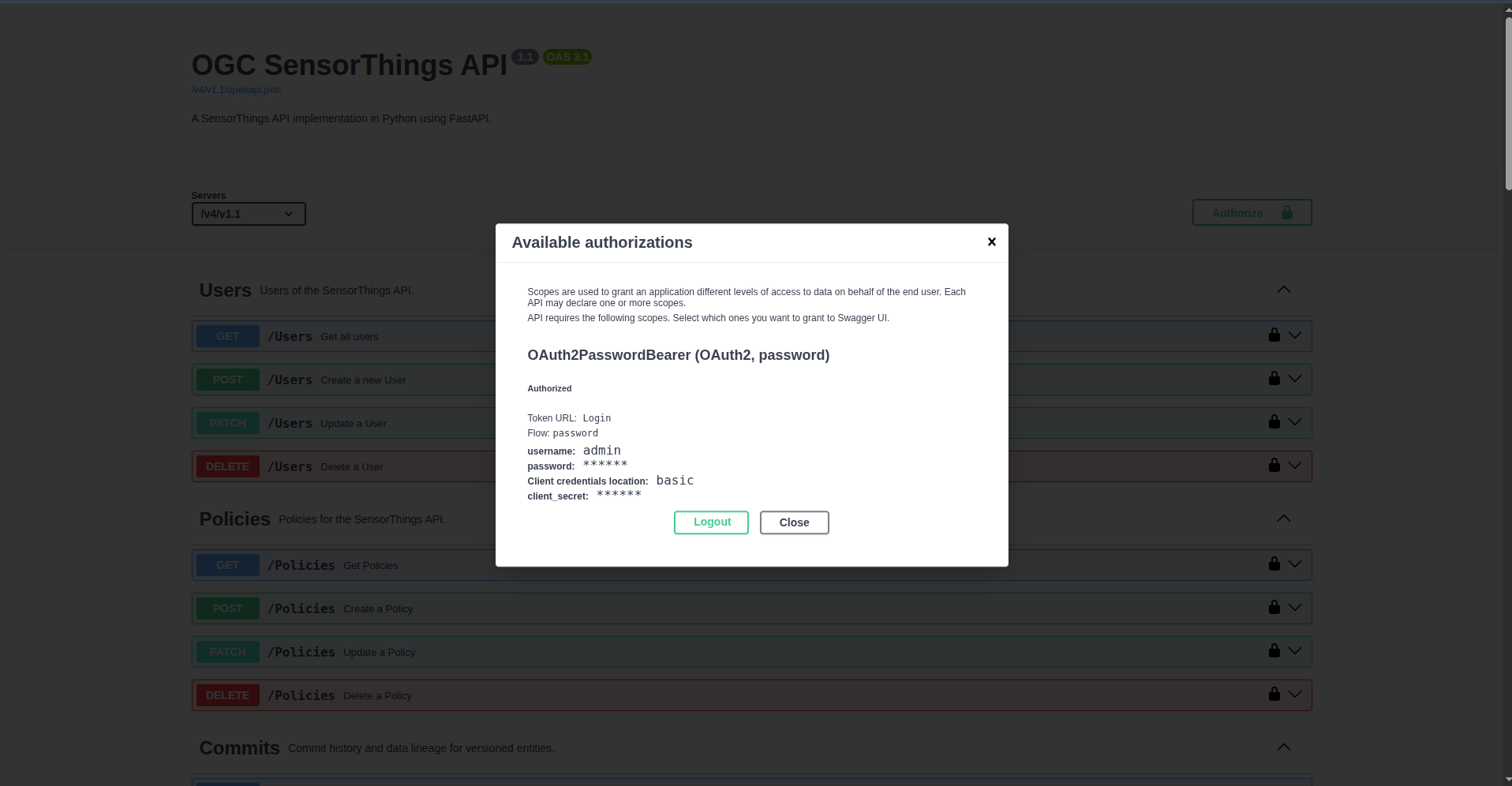
Task: Click the GET badge for /Policies
Action: pyautogui.click(x=227, y=565)
